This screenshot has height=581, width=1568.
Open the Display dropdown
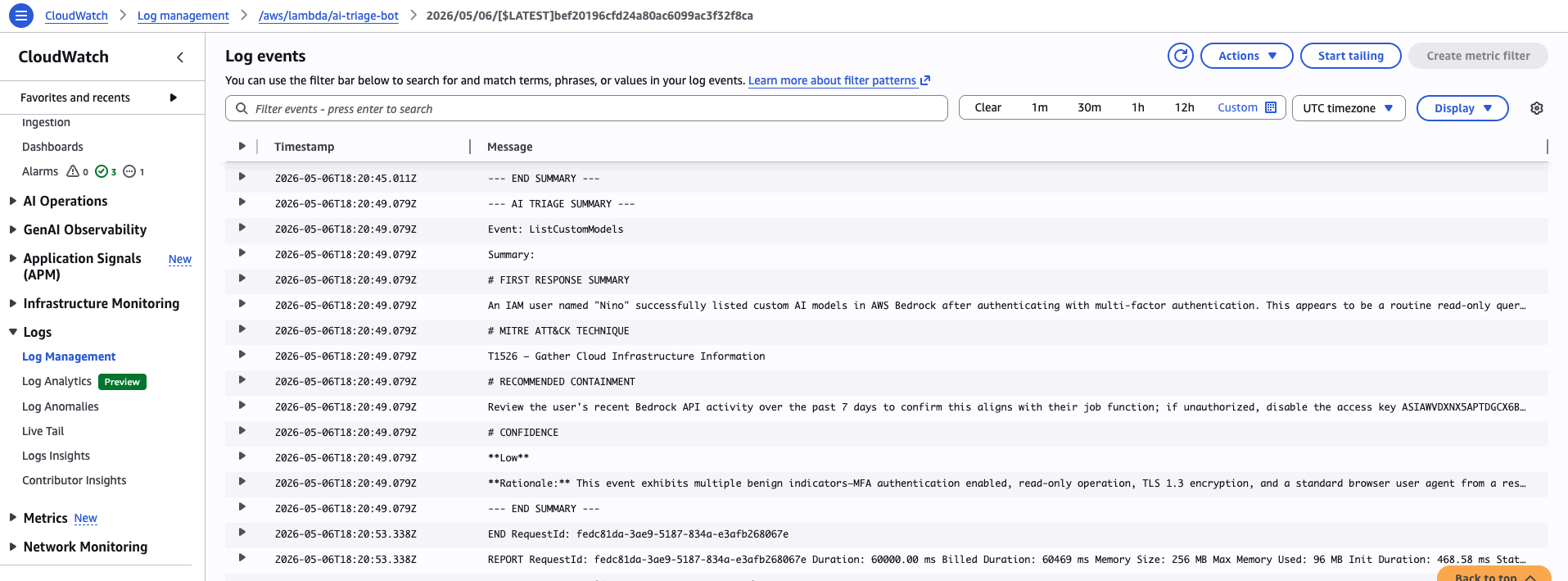(1462, 108)
